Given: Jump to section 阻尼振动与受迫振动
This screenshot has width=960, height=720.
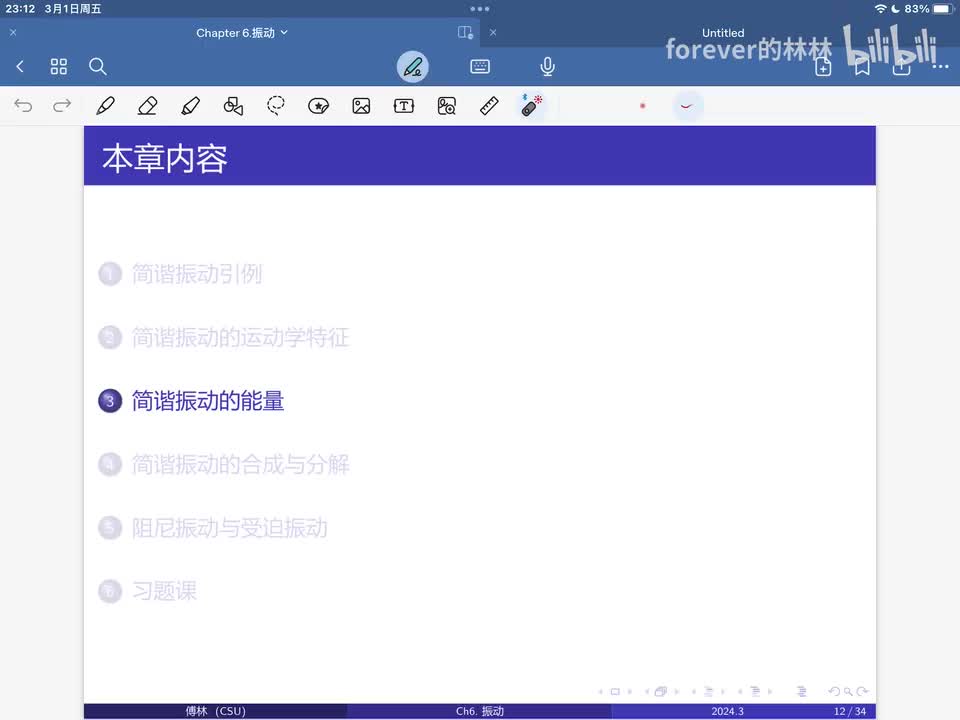Looking at the screenshot, I should (230, 528).
